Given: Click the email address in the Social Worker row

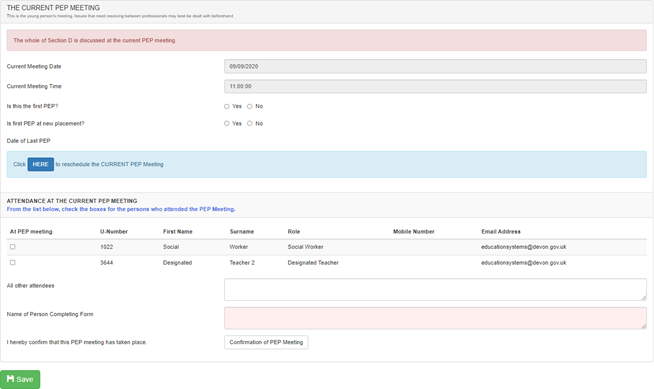Looking at the screenshot, I should click(x=523, y=247).
